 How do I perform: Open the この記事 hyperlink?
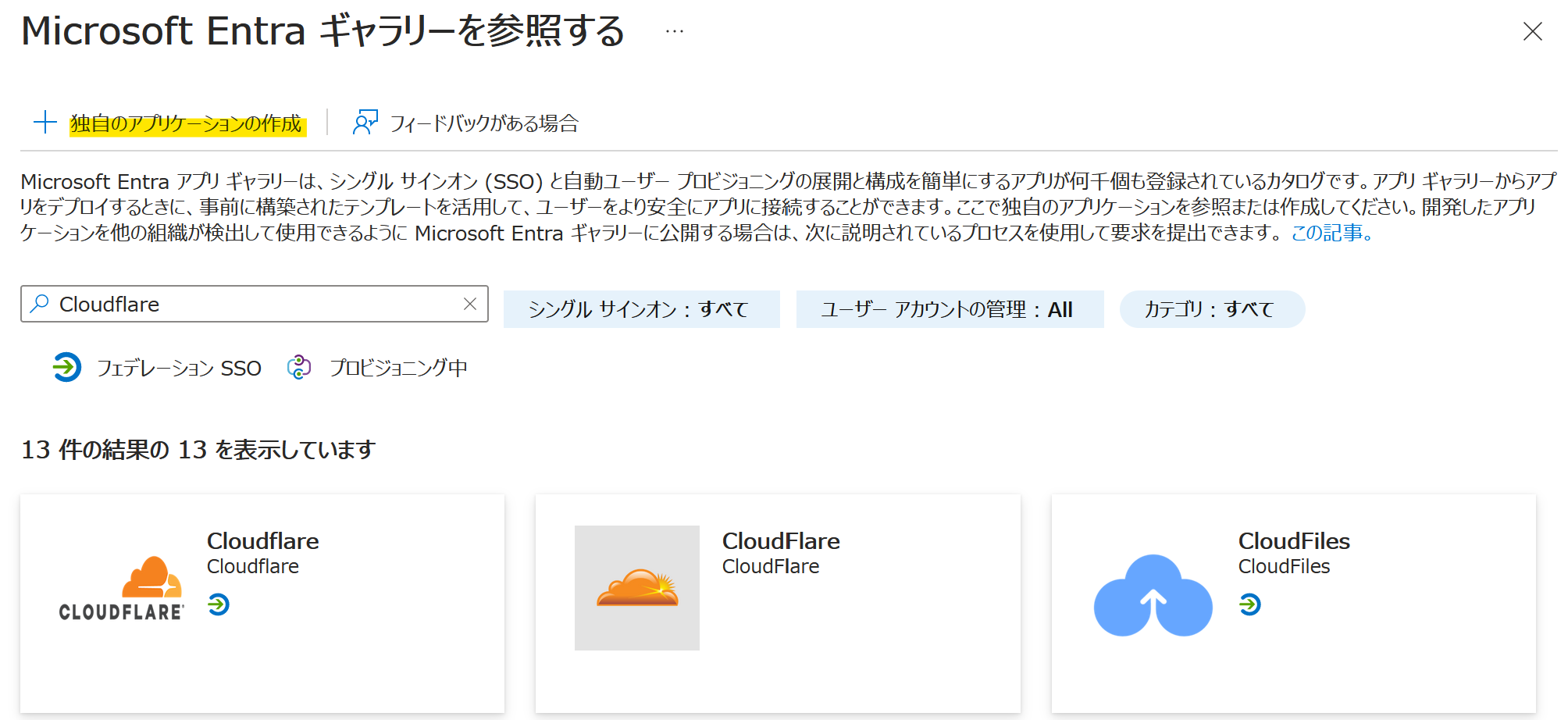(x=1331, y=233)
